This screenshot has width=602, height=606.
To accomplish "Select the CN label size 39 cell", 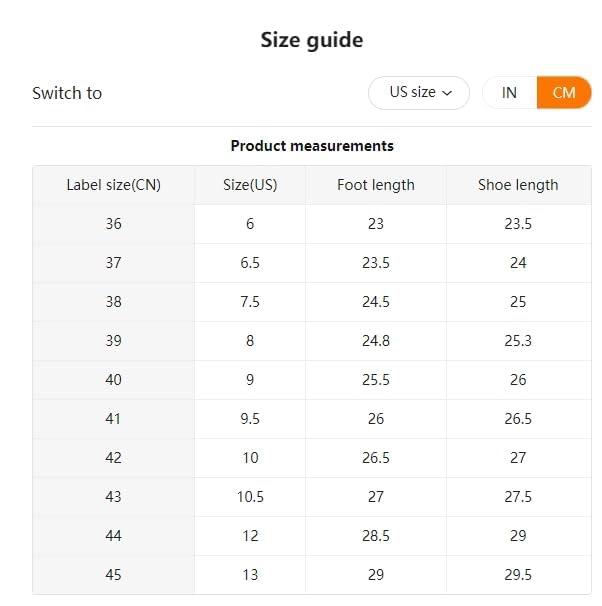I will [x=113, y=341].
